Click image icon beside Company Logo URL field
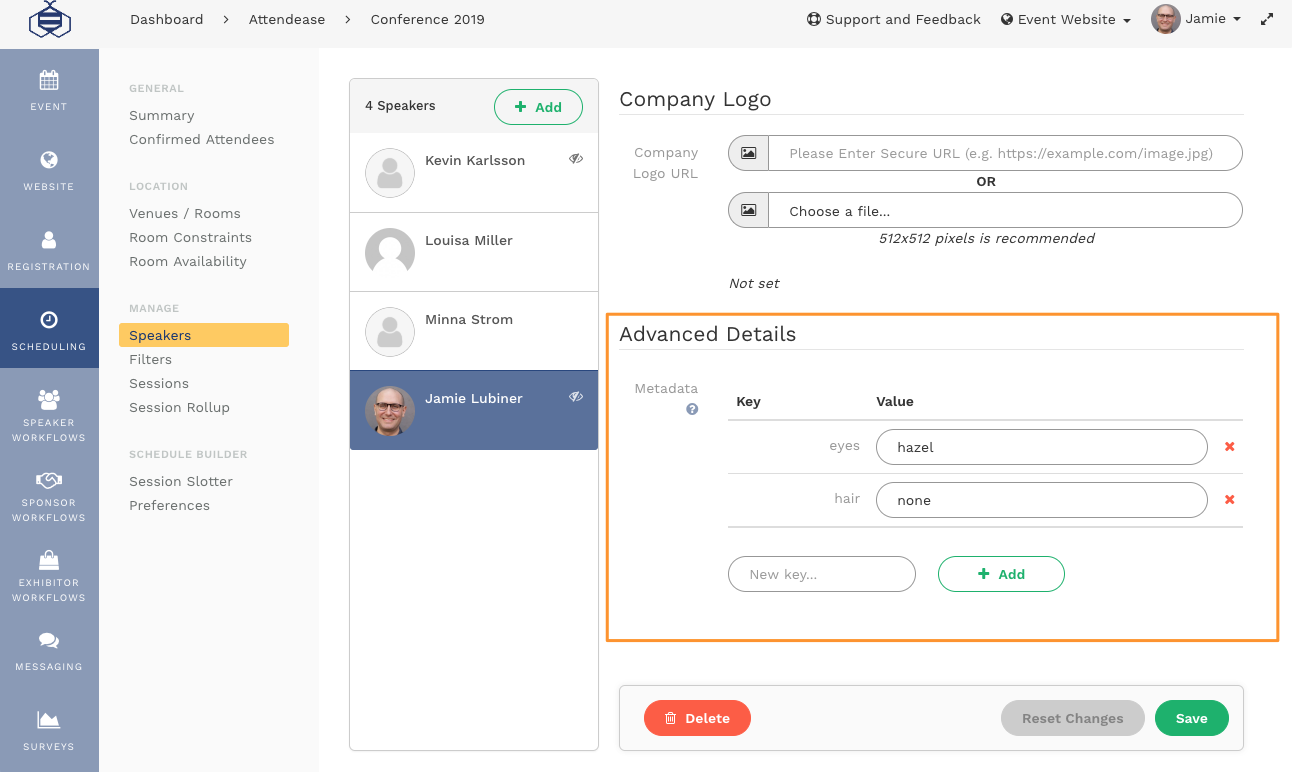This screenshot has width=1292, height=772. tap(748, 153)
